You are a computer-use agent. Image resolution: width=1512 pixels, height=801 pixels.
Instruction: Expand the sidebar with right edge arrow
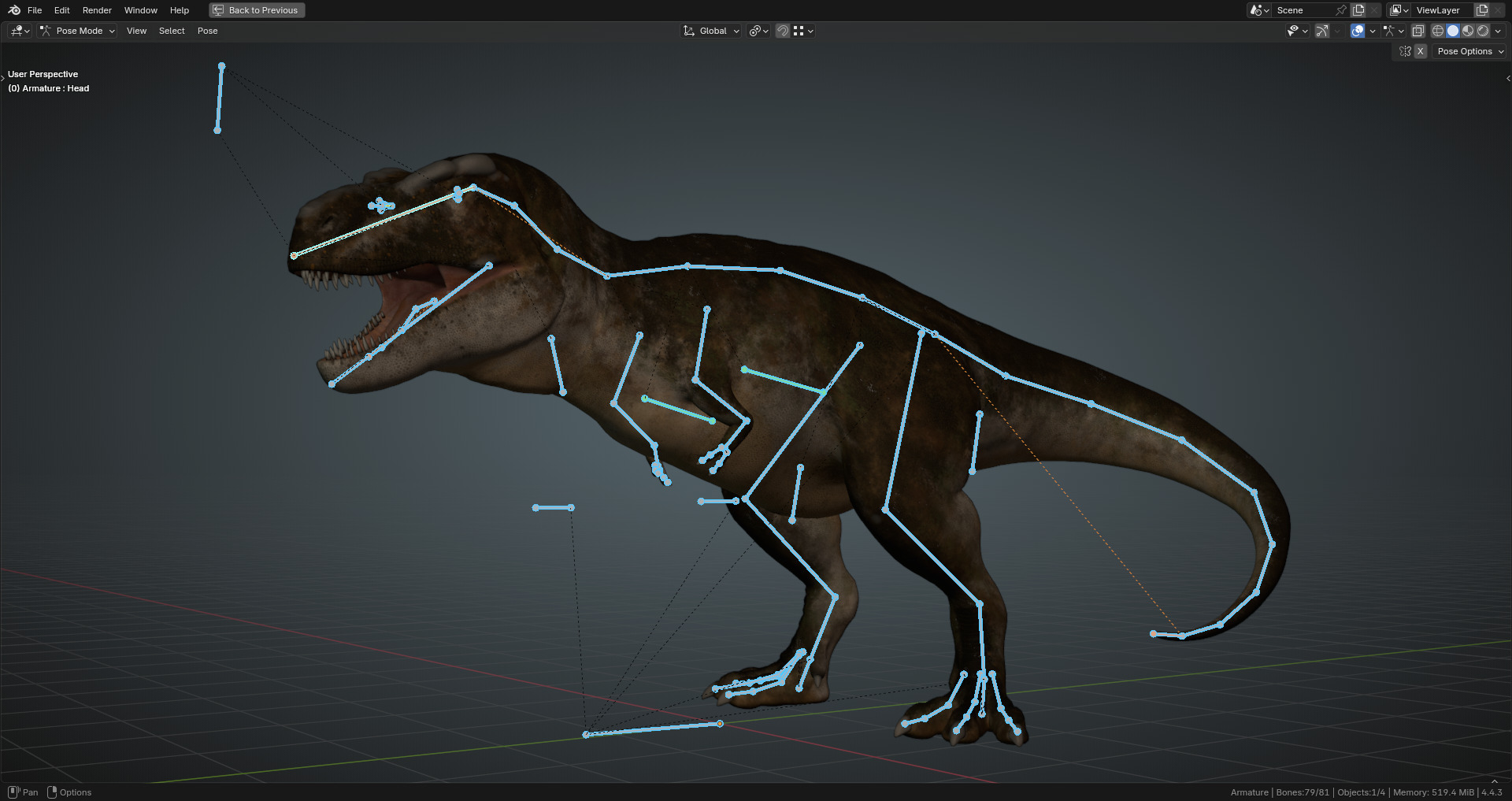[1508, 78]
